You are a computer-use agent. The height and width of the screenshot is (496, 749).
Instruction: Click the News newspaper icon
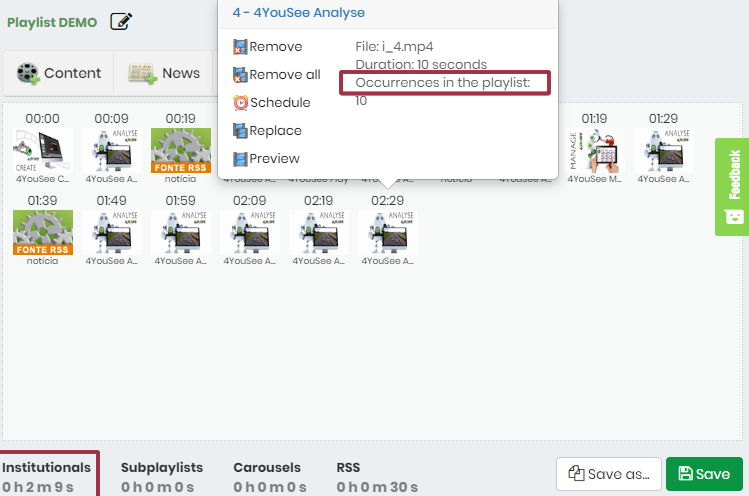(x=142, y=74)
